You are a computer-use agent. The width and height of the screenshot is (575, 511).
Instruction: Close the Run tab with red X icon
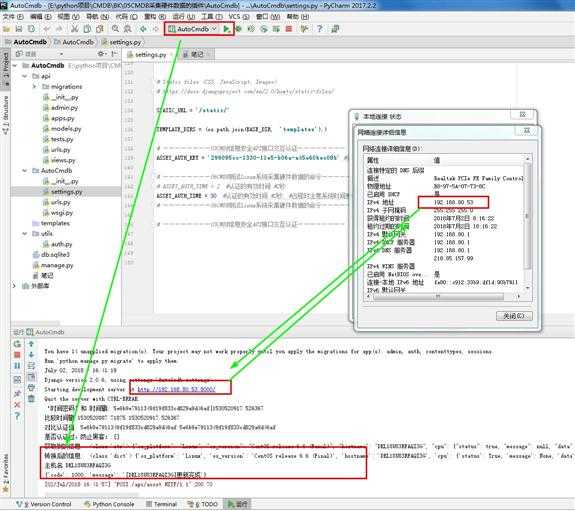click(17, 405)
